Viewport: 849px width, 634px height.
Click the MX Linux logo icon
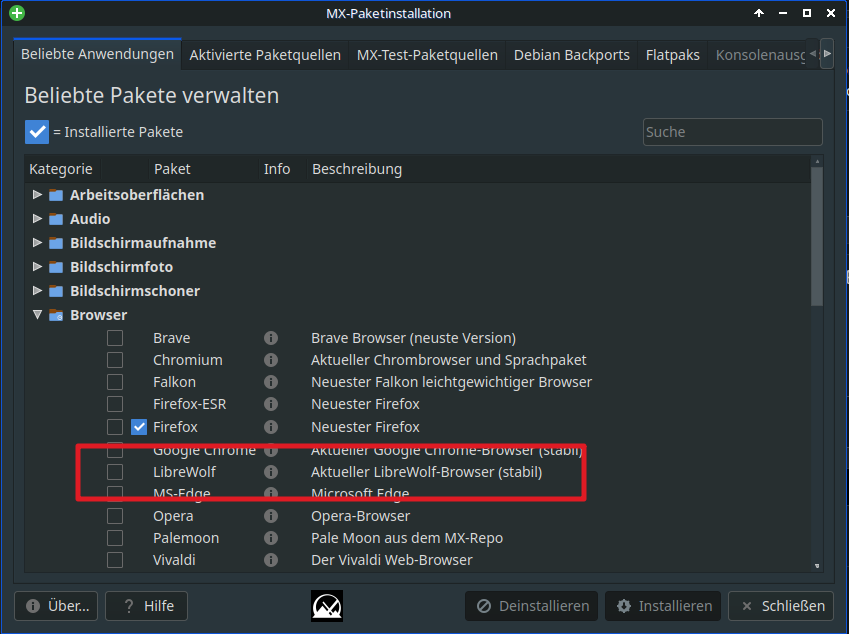pos(327,606)
